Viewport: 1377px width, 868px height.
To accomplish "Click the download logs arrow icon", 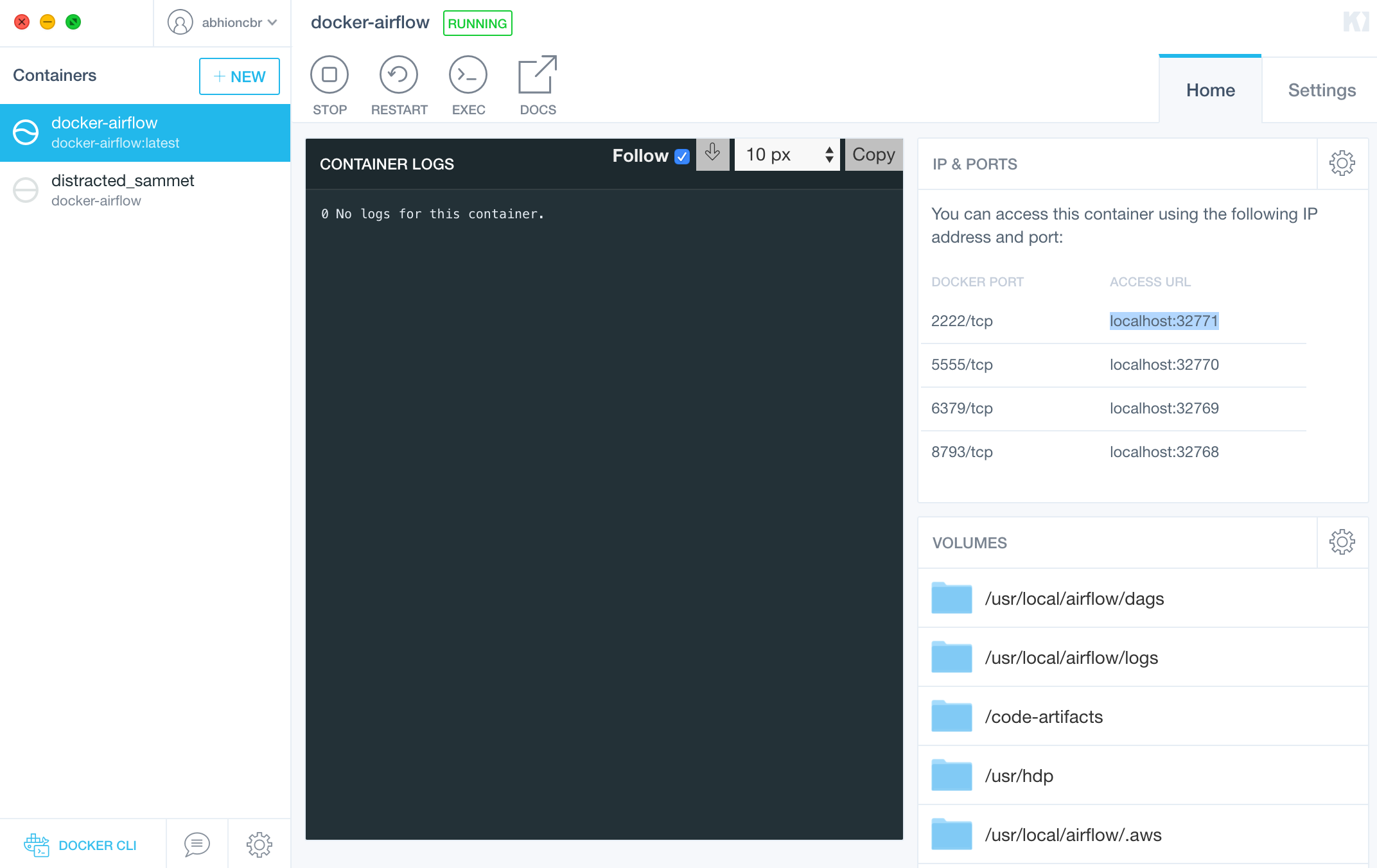I will point(712,154).
